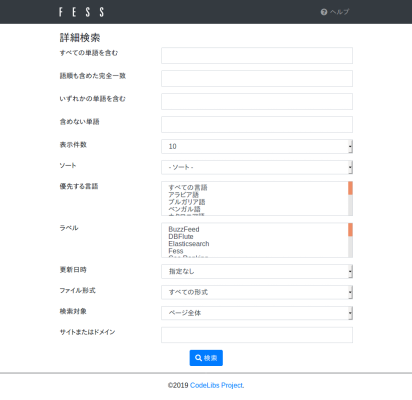Focus the いずれかの単語を含む text field
This screenshot has width=412, height=400.
pyautogui.click(x=257, y=101)
